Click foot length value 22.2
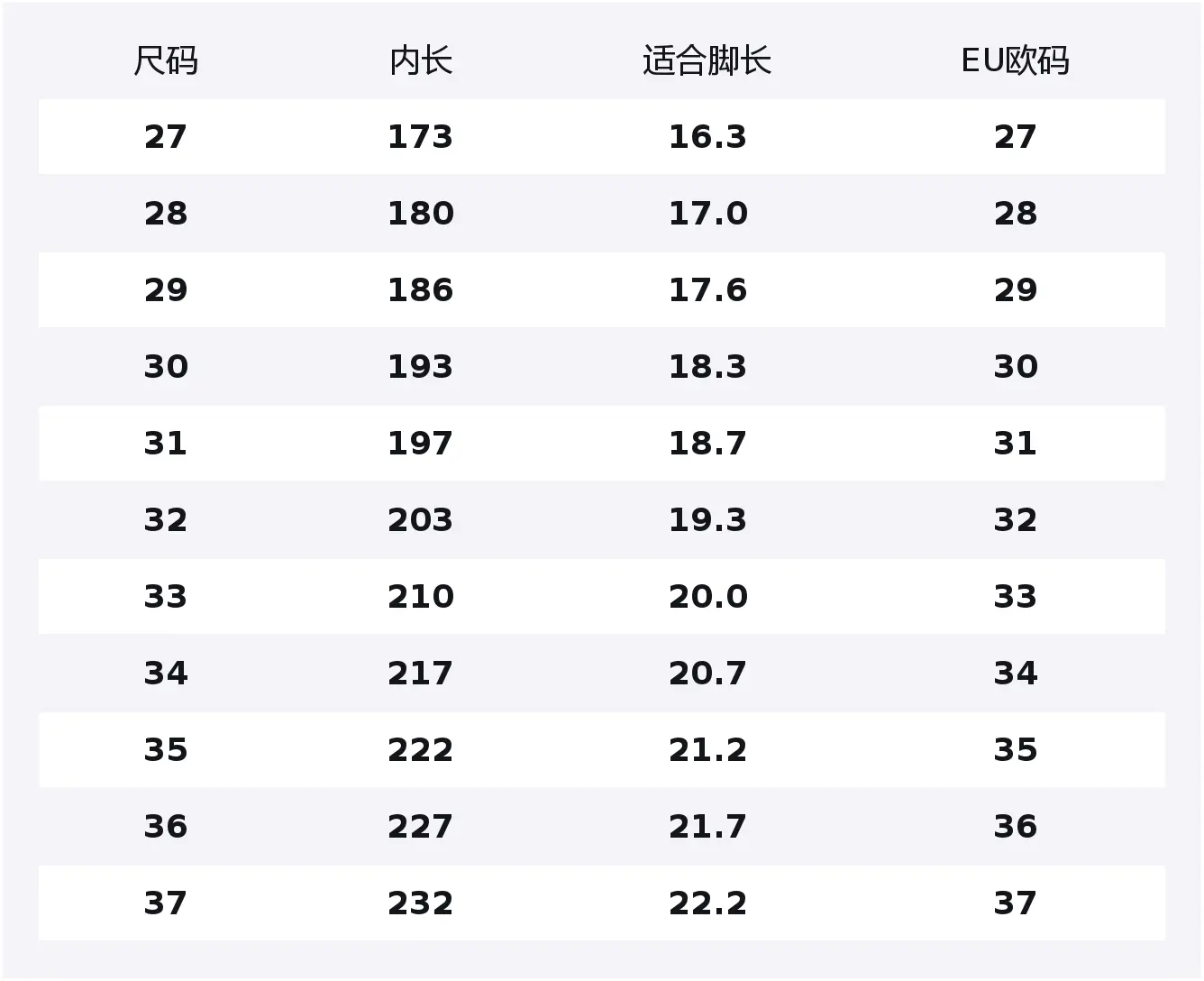 707,903
